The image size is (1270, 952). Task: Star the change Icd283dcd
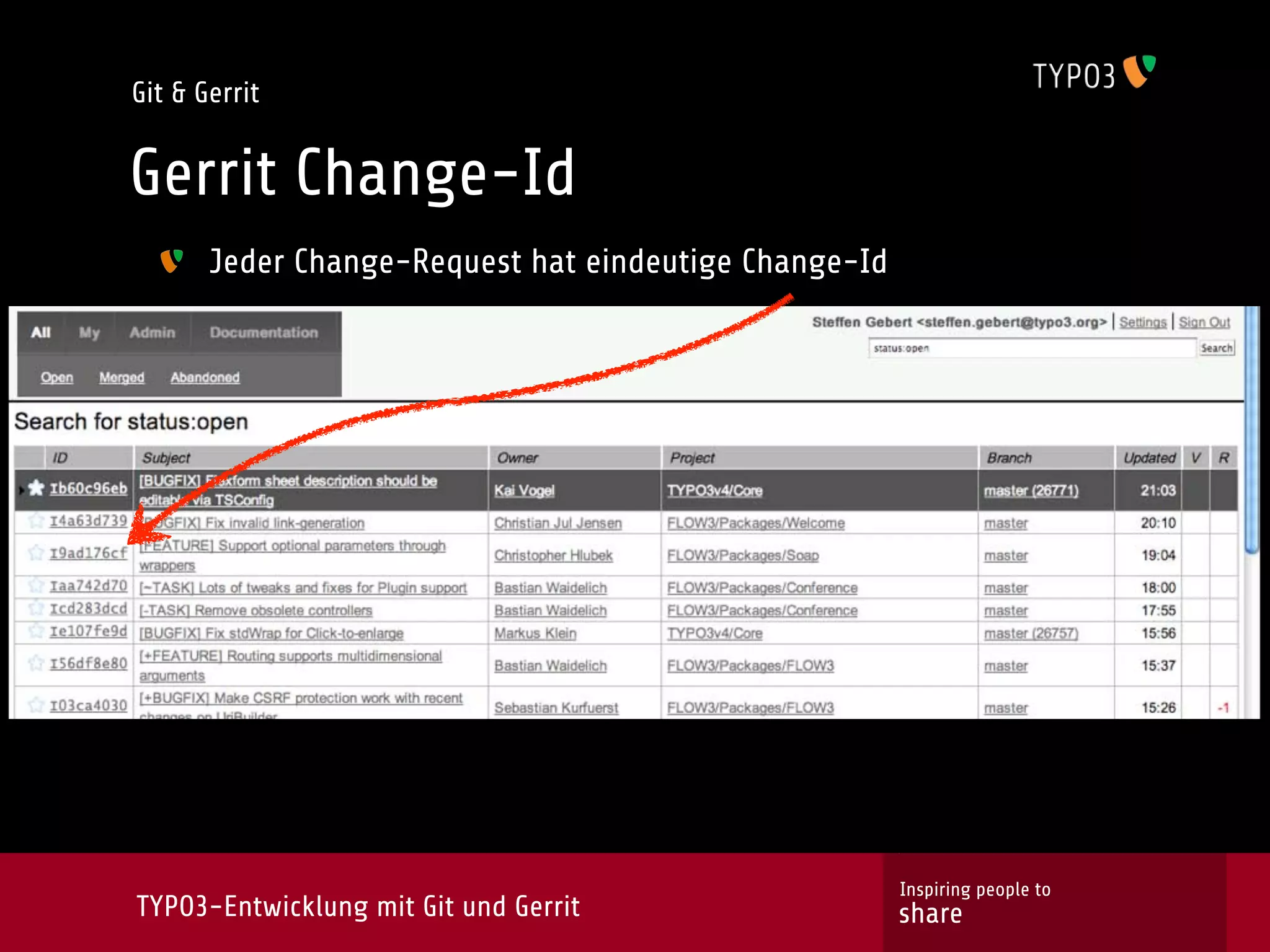coord(37,608)
